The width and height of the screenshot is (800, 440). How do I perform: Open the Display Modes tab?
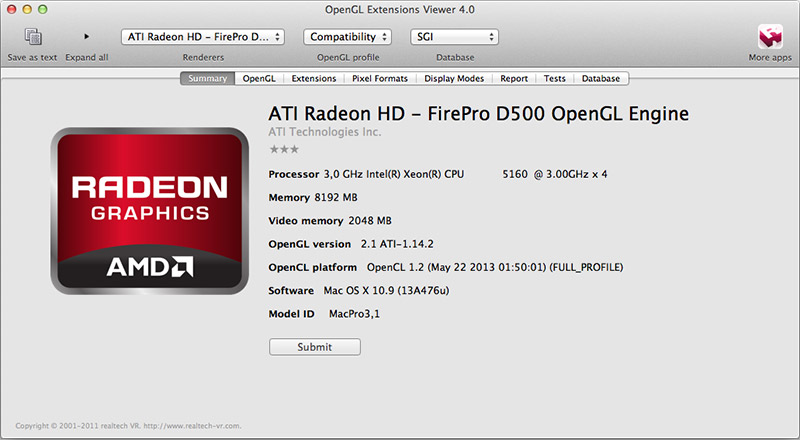tap(454, 78)
